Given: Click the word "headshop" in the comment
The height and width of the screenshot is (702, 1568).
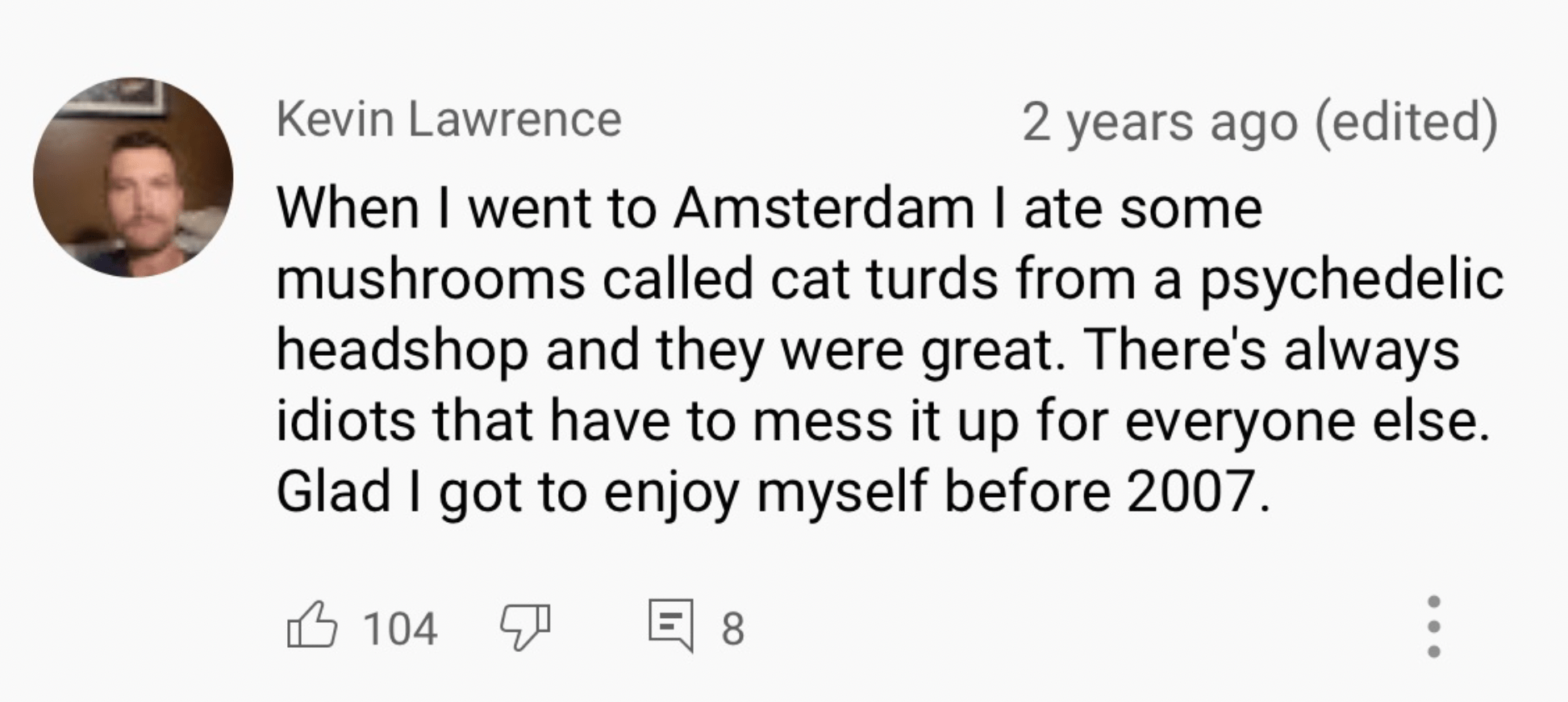Looking at the screenshot, I should [x=402, y=351].
